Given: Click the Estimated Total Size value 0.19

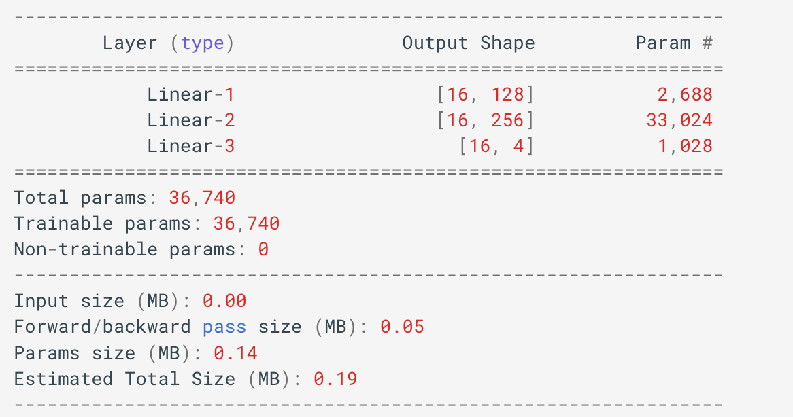Looking at the screenshot, I should [335, 379].
